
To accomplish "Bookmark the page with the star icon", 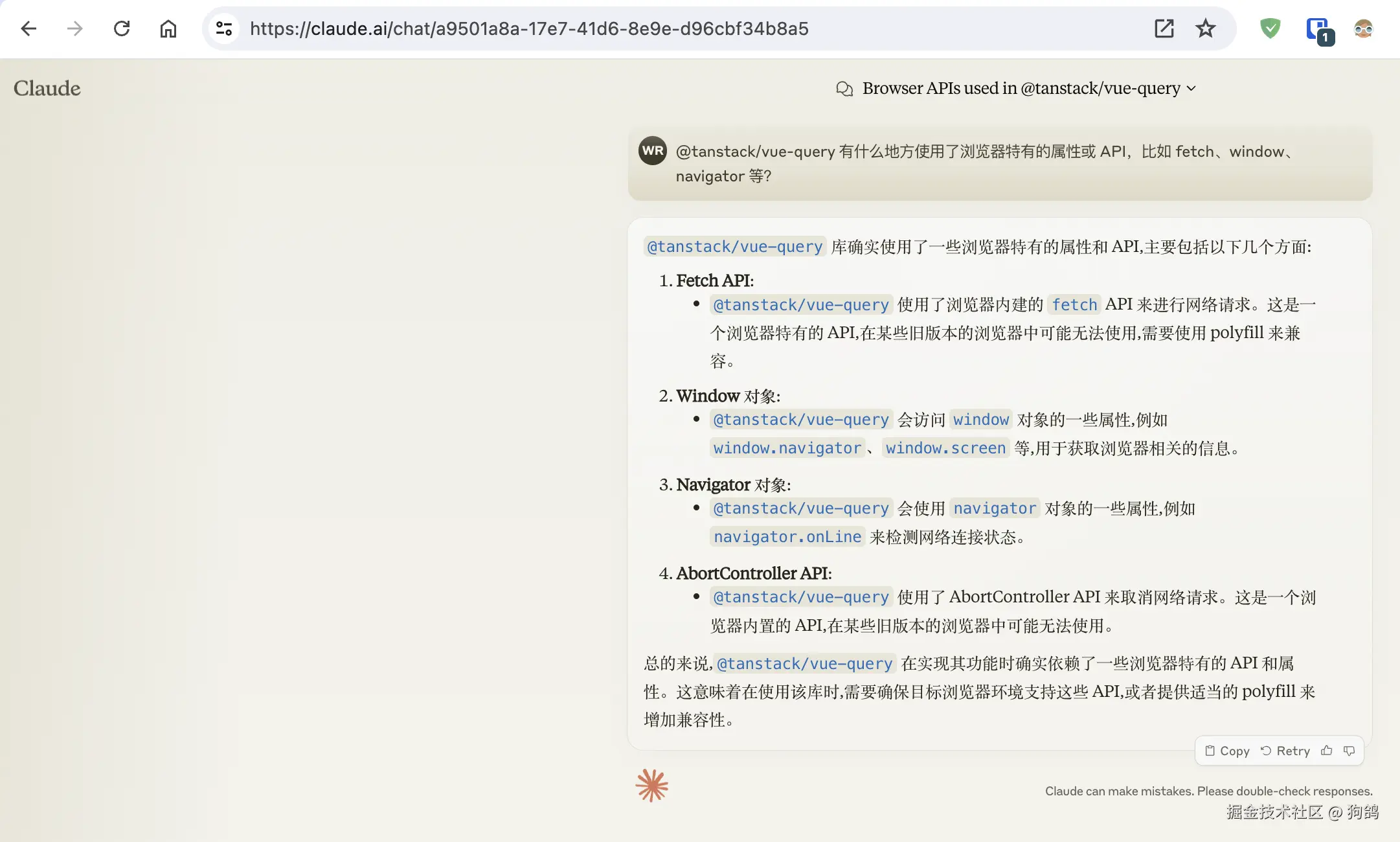I will tap(1205, 28).
